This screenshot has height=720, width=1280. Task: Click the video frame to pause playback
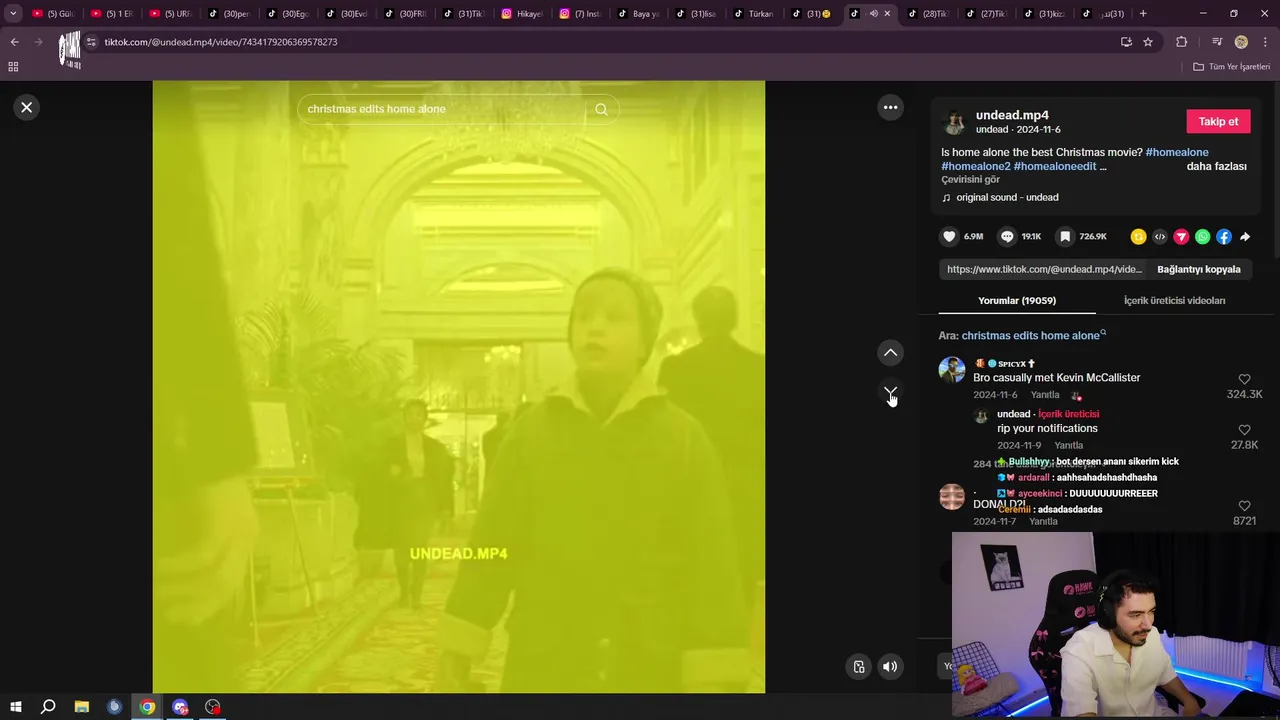coord(458,387)
